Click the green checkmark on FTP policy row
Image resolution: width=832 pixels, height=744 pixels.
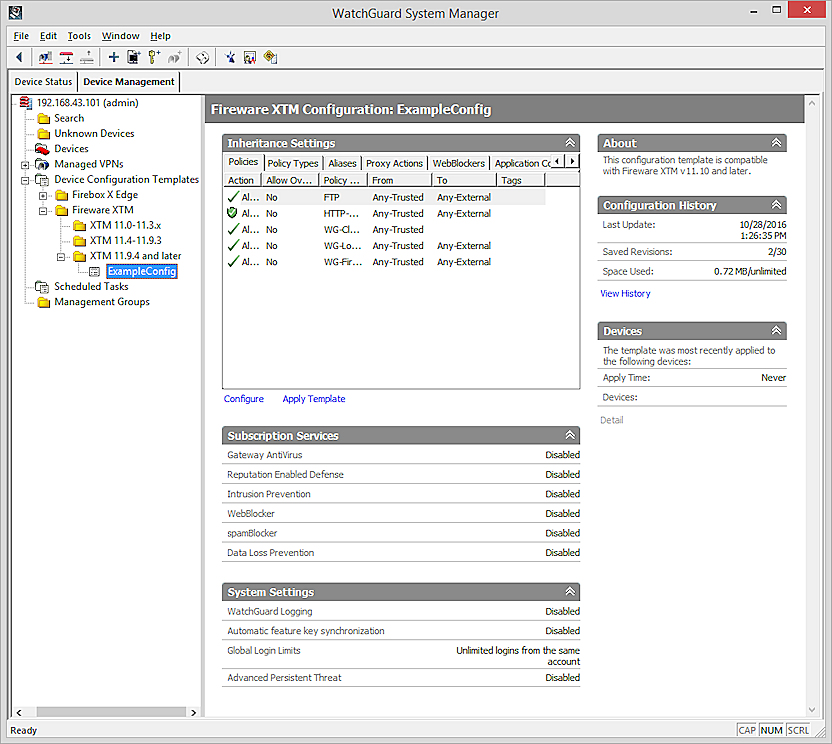(232, 197)
